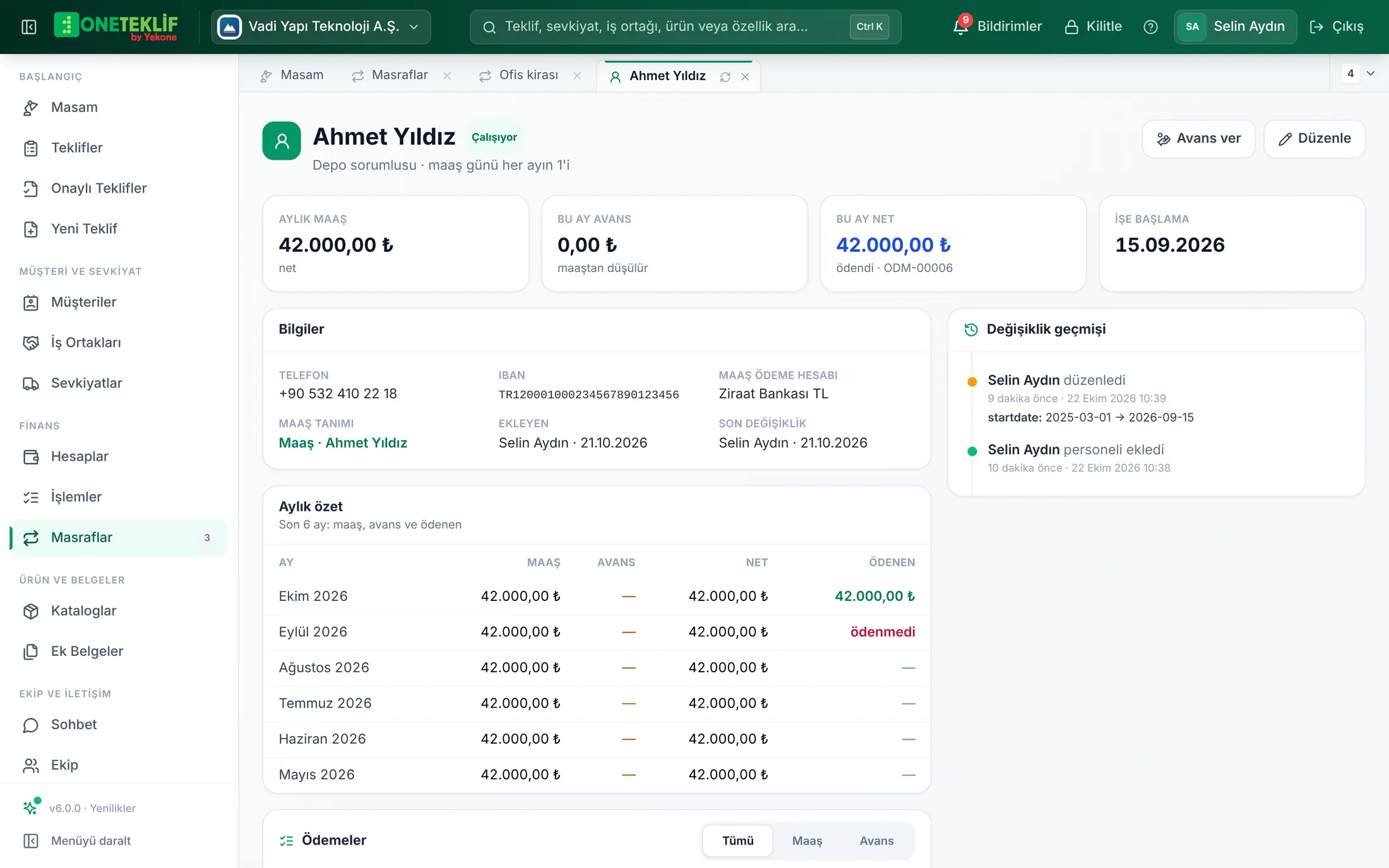This screenshot has height=868, width=1389.
Task: Open the Maaş · Ahmet Yıldız link
Action: pos(343,443)
